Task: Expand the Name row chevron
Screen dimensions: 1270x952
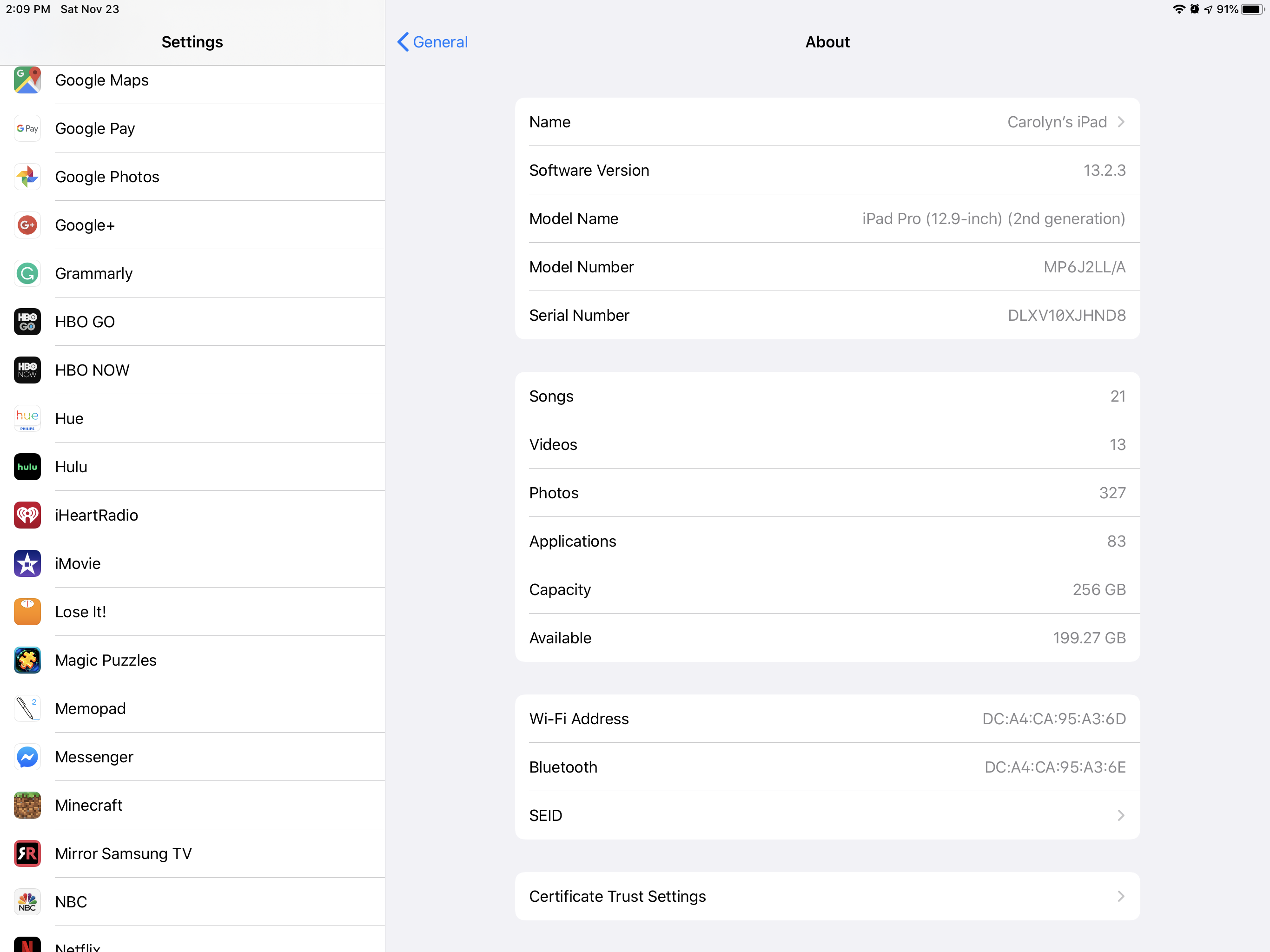Action: tap(1120, 122)
